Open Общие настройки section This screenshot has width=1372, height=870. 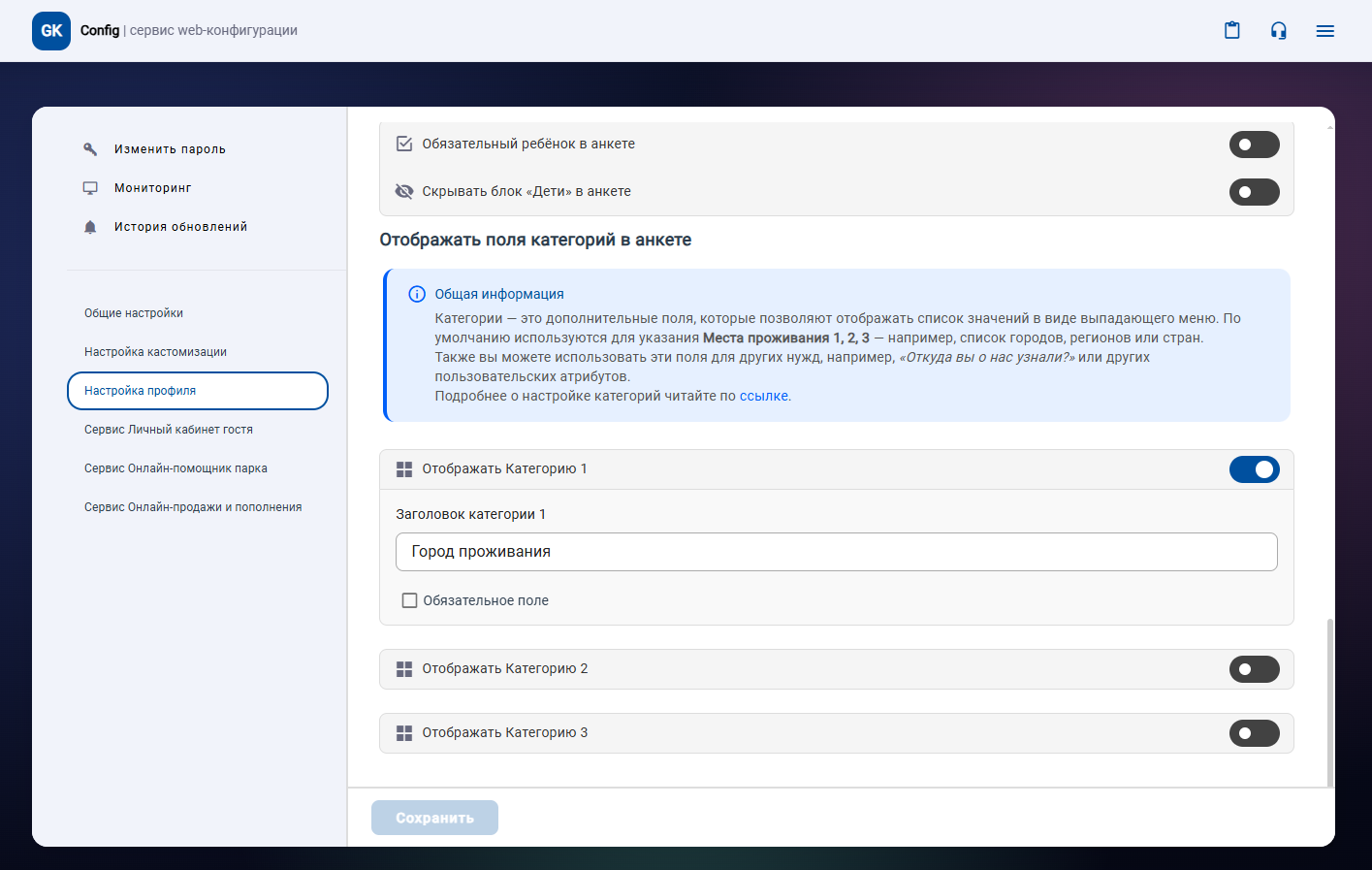(x=134, y=313)
